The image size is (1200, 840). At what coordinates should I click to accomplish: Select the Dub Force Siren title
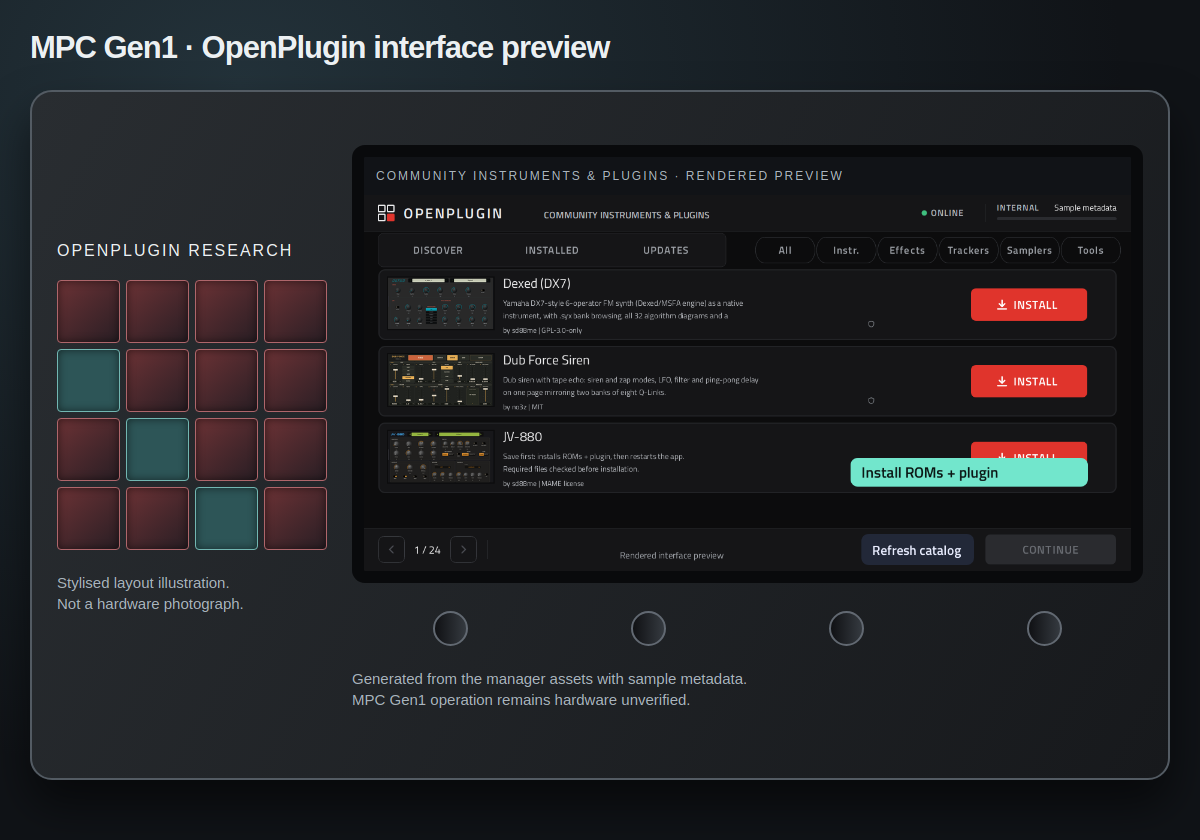point(546,360)
